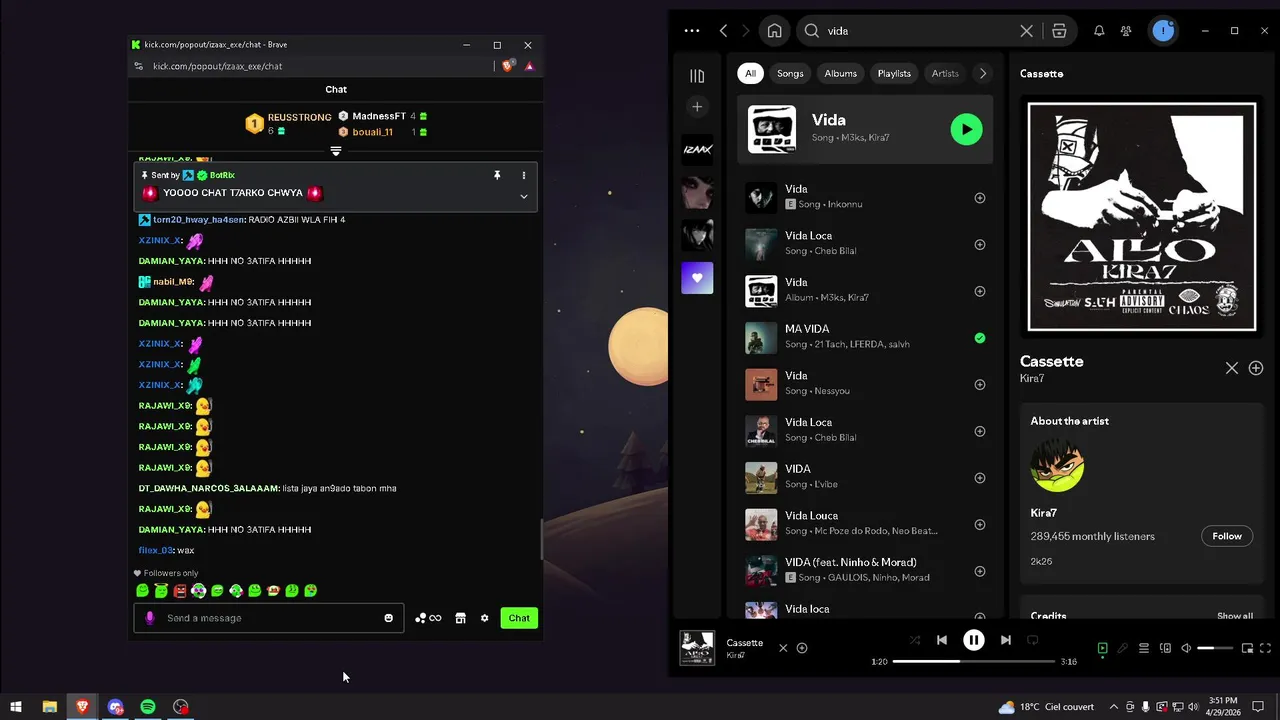The height and width of the screenshot is (720, 1280).
Task: Add Cassette to Liked Songs in panel
Action: [x=1256, y=368]
